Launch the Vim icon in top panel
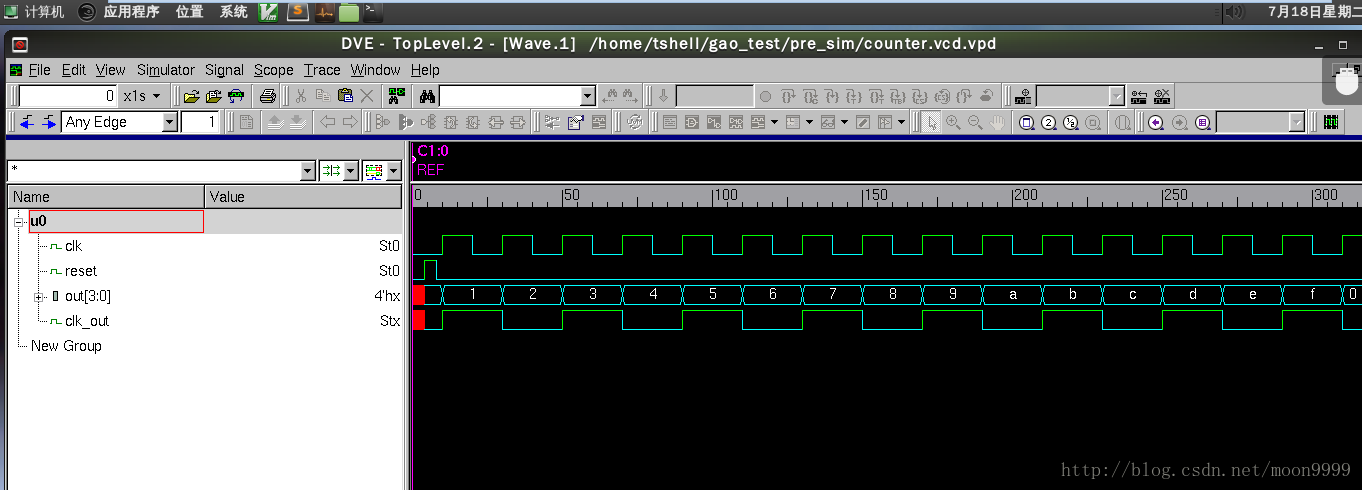This screenshot has height=490, width=1362. [268, 12]
